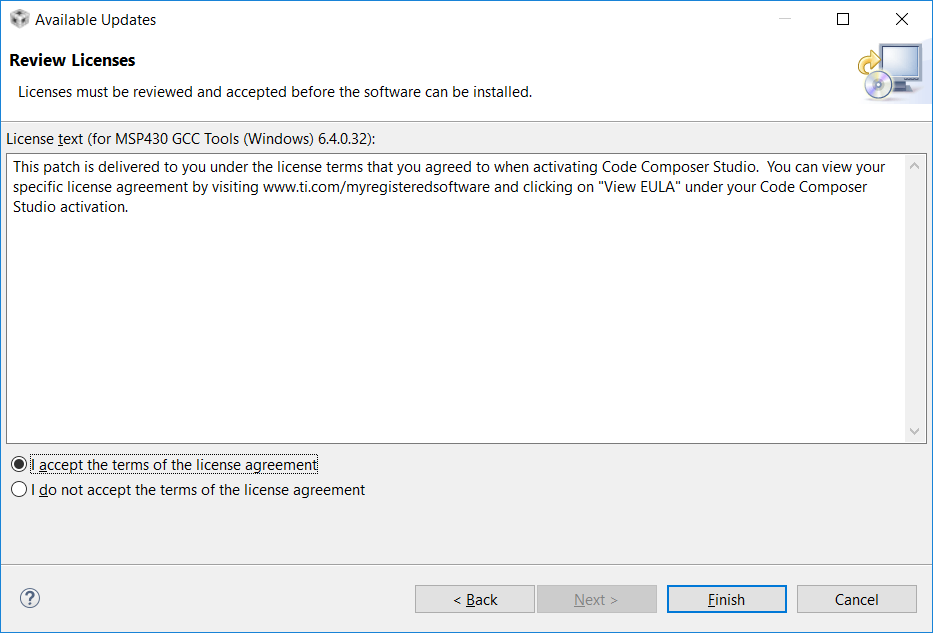Image resolution: width=933 pixels, height=633 pixels.
Task: Click the install wizard banner graphic
Action: pos(888,73)
